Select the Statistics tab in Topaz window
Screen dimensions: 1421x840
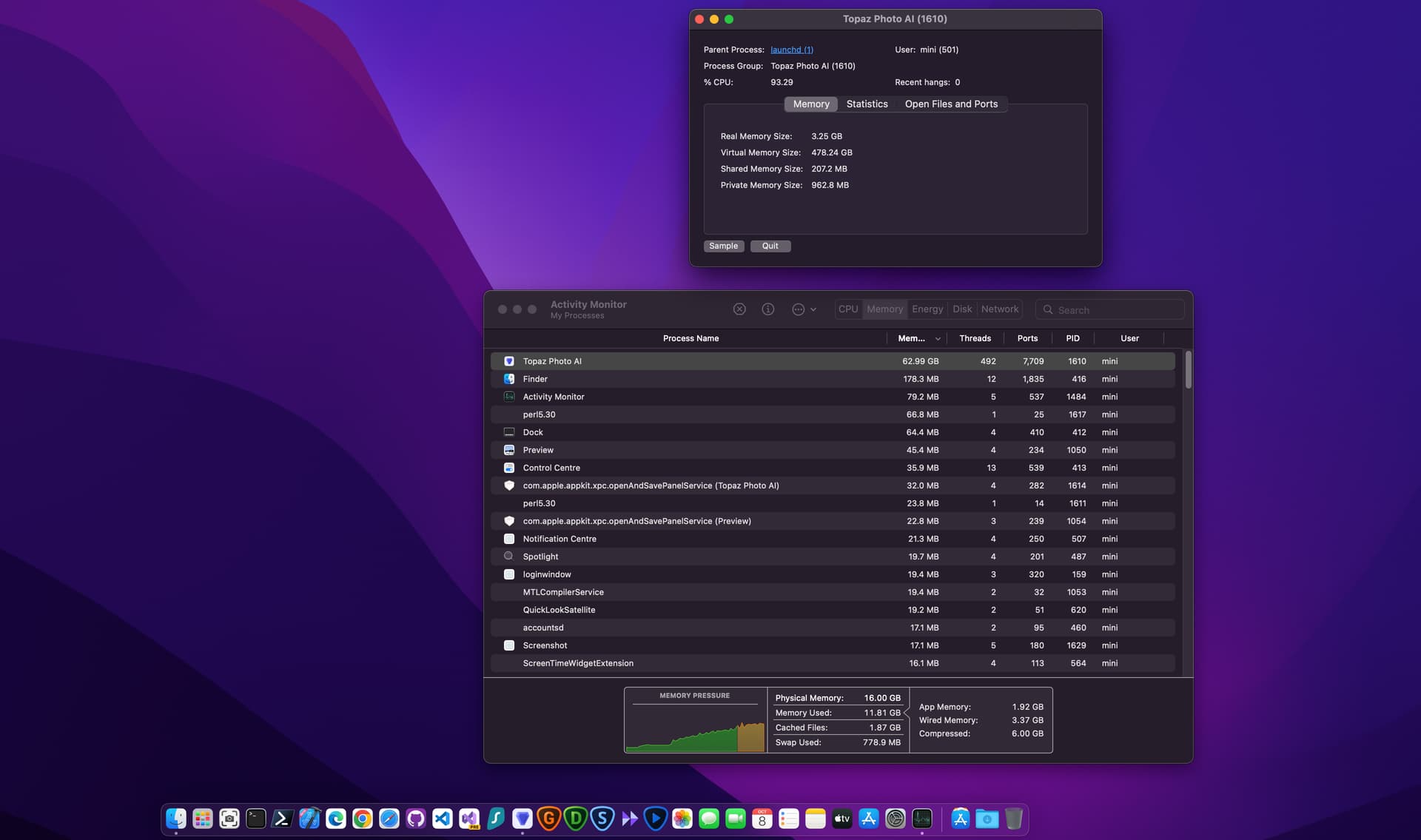[x=867, y=104]
